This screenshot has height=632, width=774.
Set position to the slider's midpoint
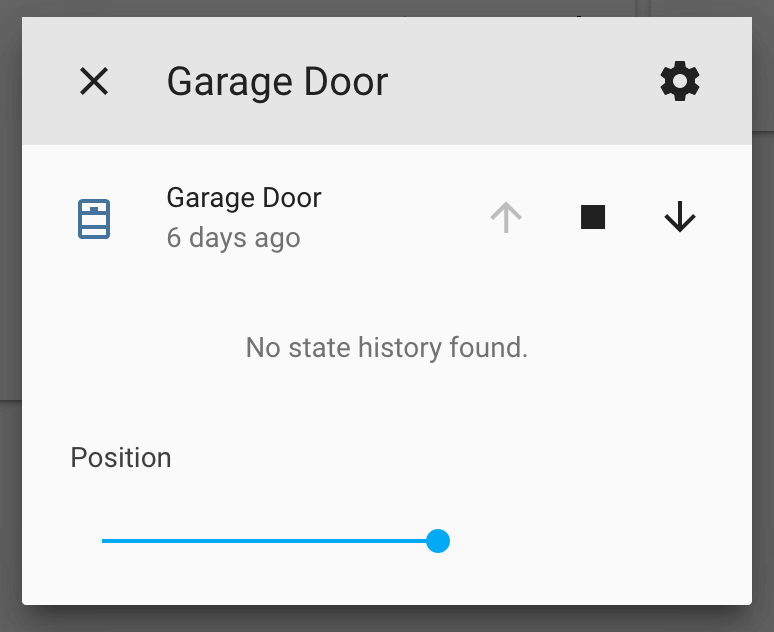[x=270, y=541]
